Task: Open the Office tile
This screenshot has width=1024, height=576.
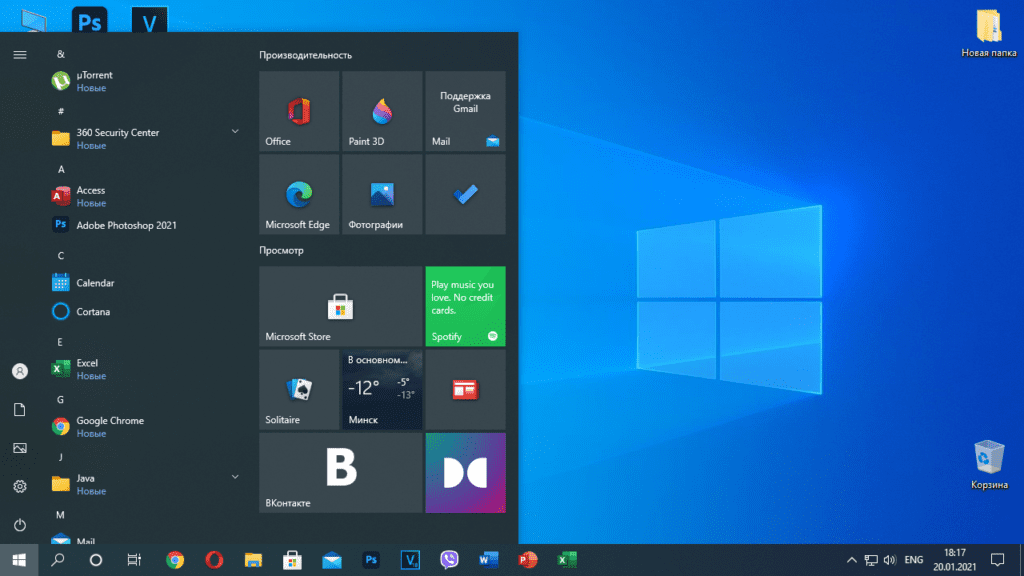Action: pos(299,111)
